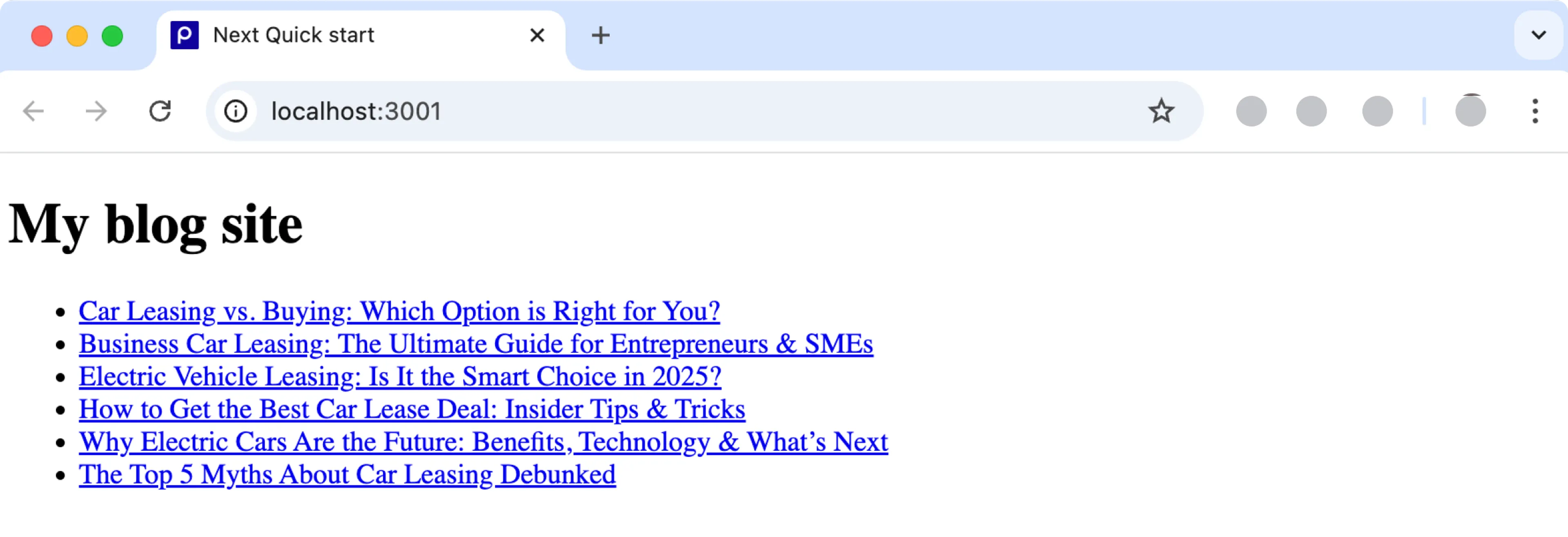Open site information via the info icon

point(236,110)
